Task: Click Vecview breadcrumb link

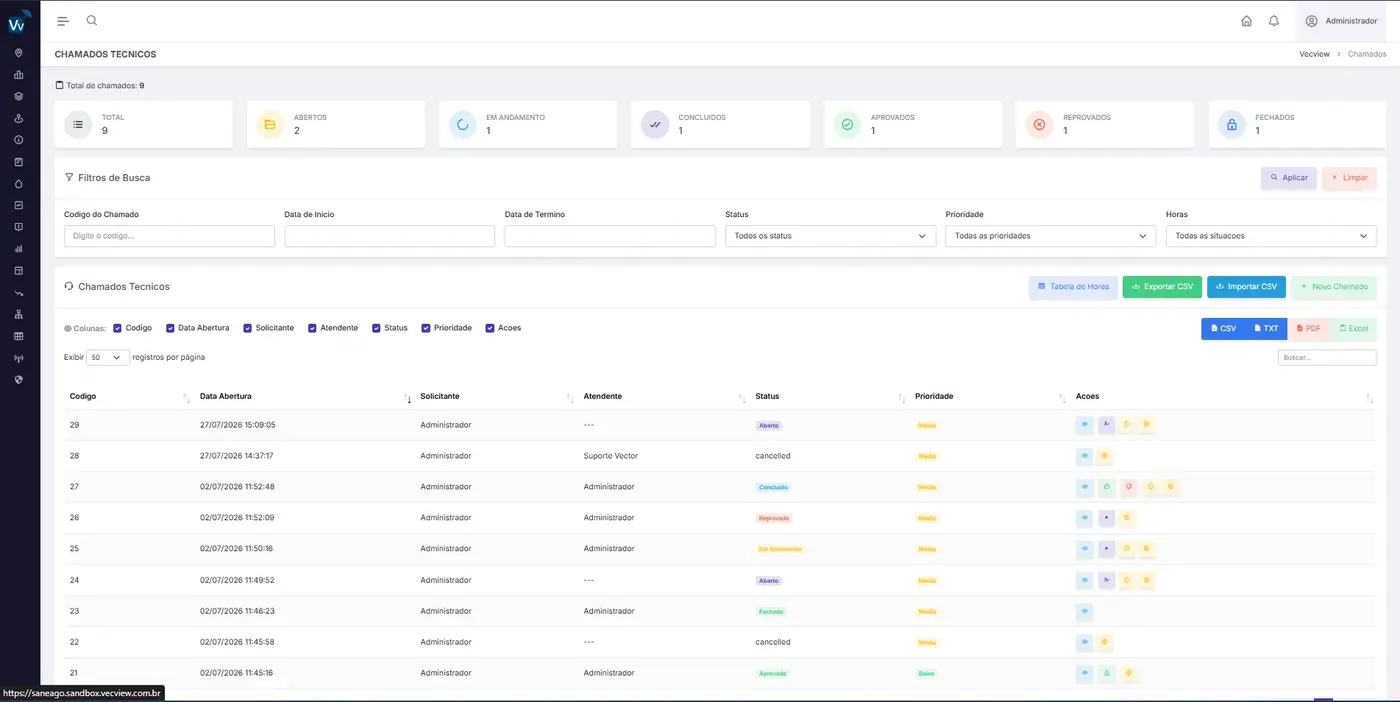Action: pyautogui.click(x=1314, y=54)
